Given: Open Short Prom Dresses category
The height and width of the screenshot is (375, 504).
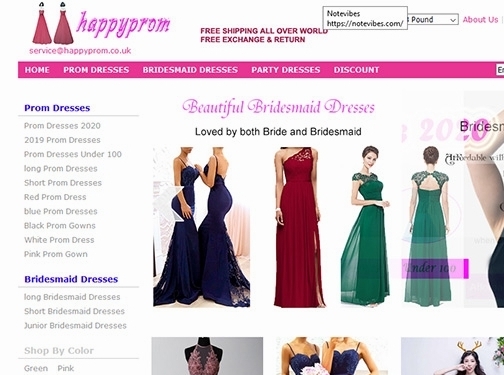Looking at the screenshot, I should (x=63, y=183).
